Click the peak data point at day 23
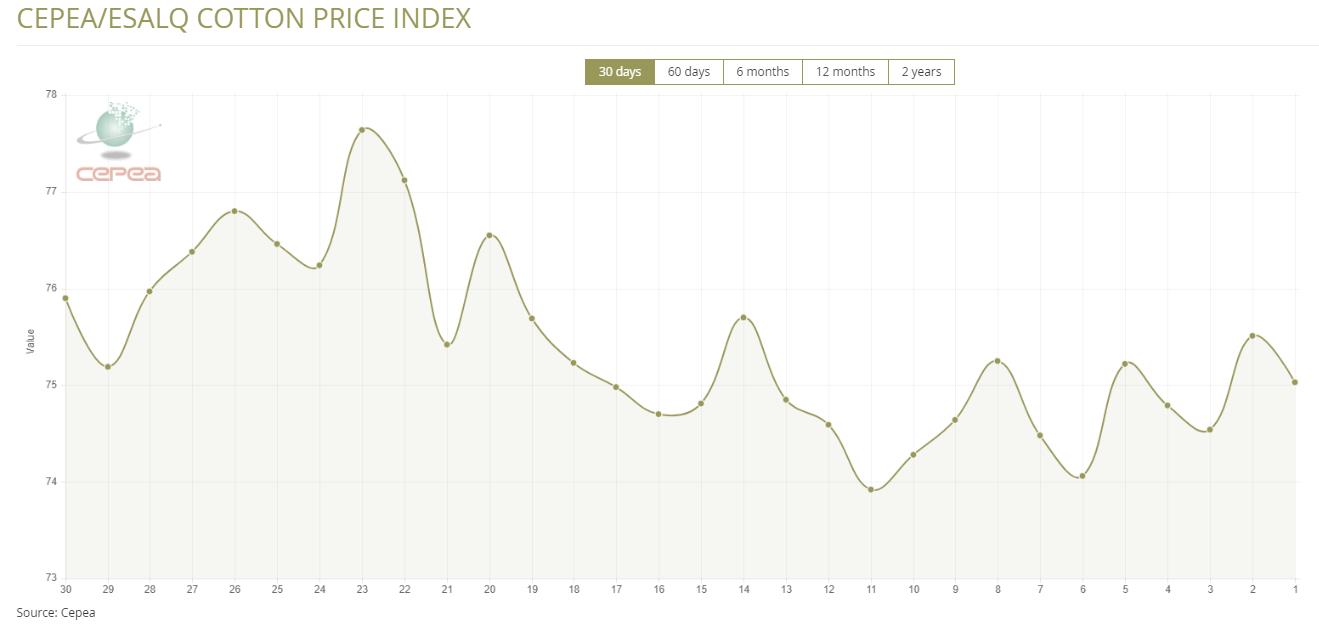This screenshot has height=633, width=1319. [x=362, y=130]
